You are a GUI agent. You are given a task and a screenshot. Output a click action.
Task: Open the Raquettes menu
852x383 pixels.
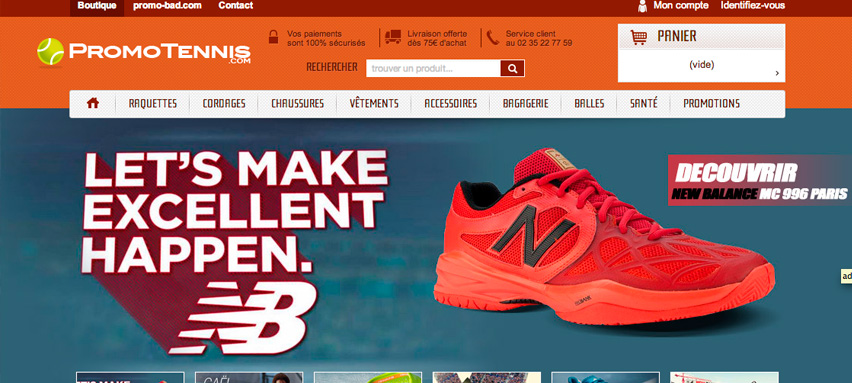click(x=153, y=103)
